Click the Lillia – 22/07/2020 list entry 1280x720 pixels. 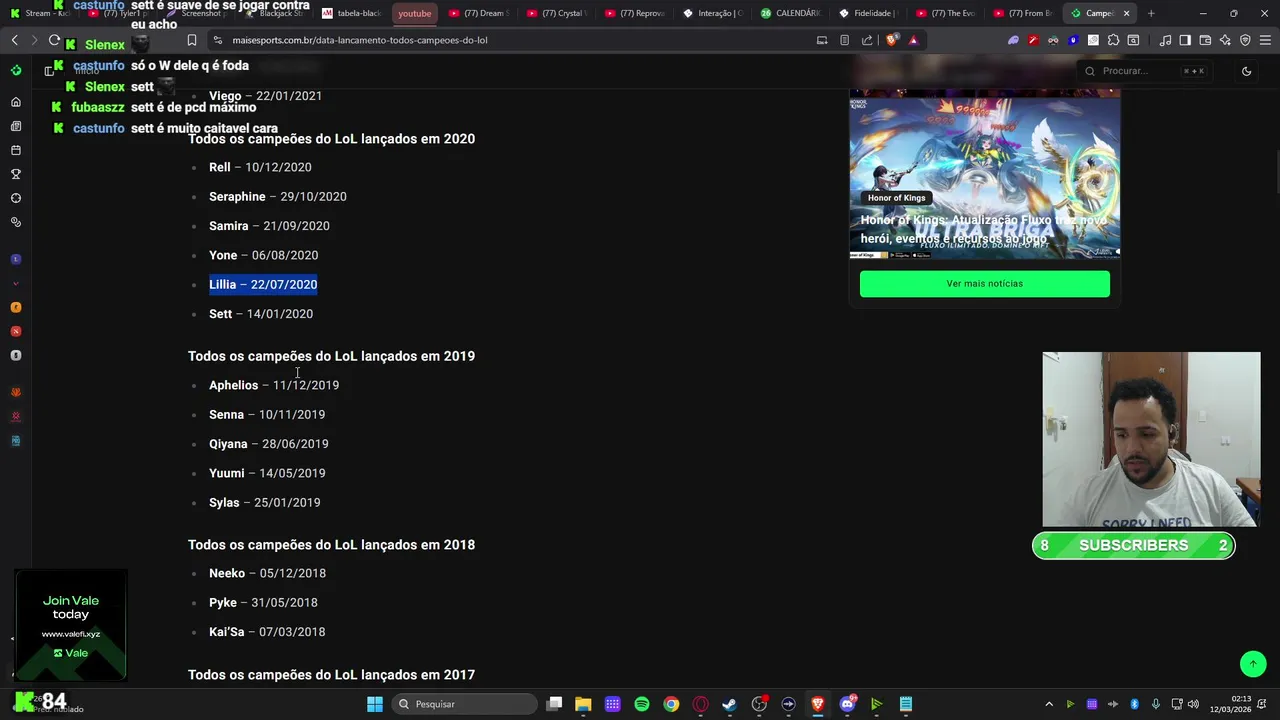[x=263, y=285]
